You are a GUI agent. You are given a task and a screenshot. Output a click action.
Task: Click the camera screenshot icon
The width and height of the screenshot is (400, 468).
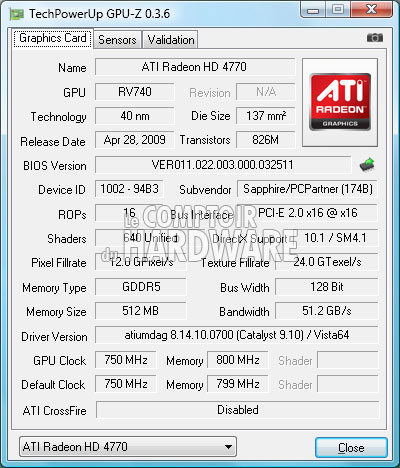[x=375, y=38]
